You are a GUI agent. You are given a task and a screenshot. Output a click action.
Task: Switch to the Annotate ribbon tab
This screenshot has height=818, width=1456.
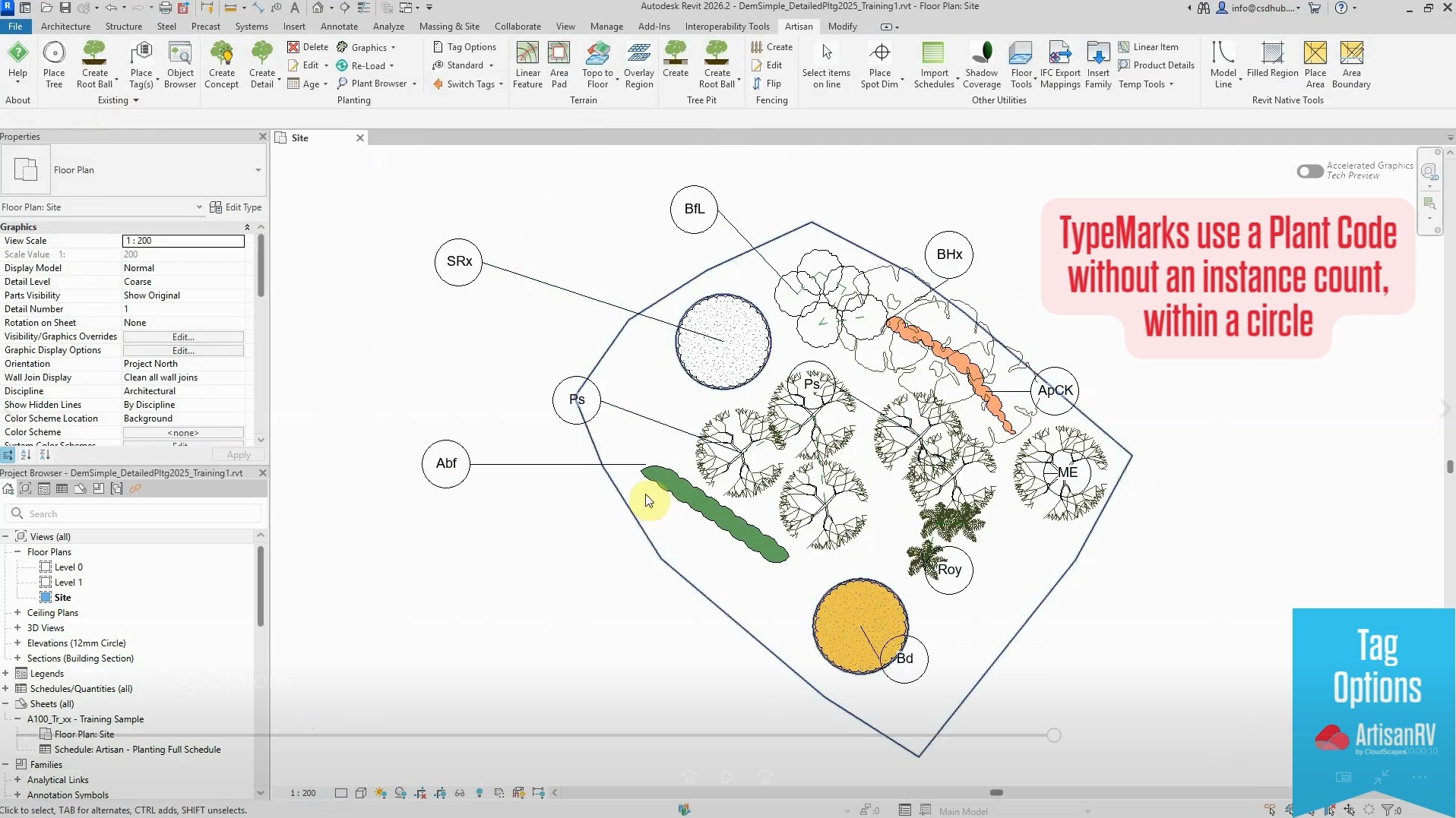point(339,27)
